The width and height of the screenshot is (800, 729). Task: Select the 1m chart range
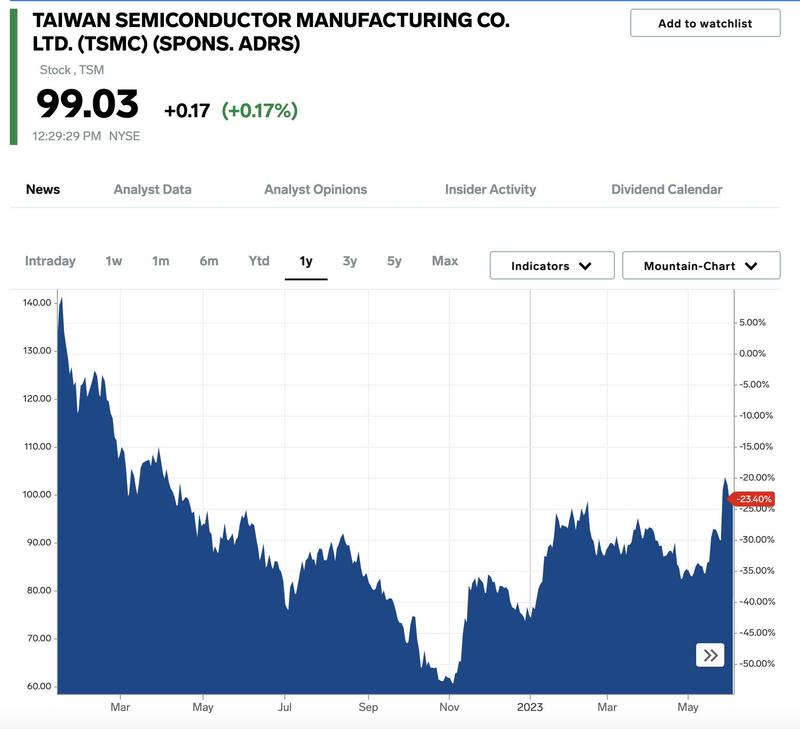coord(161,261)
